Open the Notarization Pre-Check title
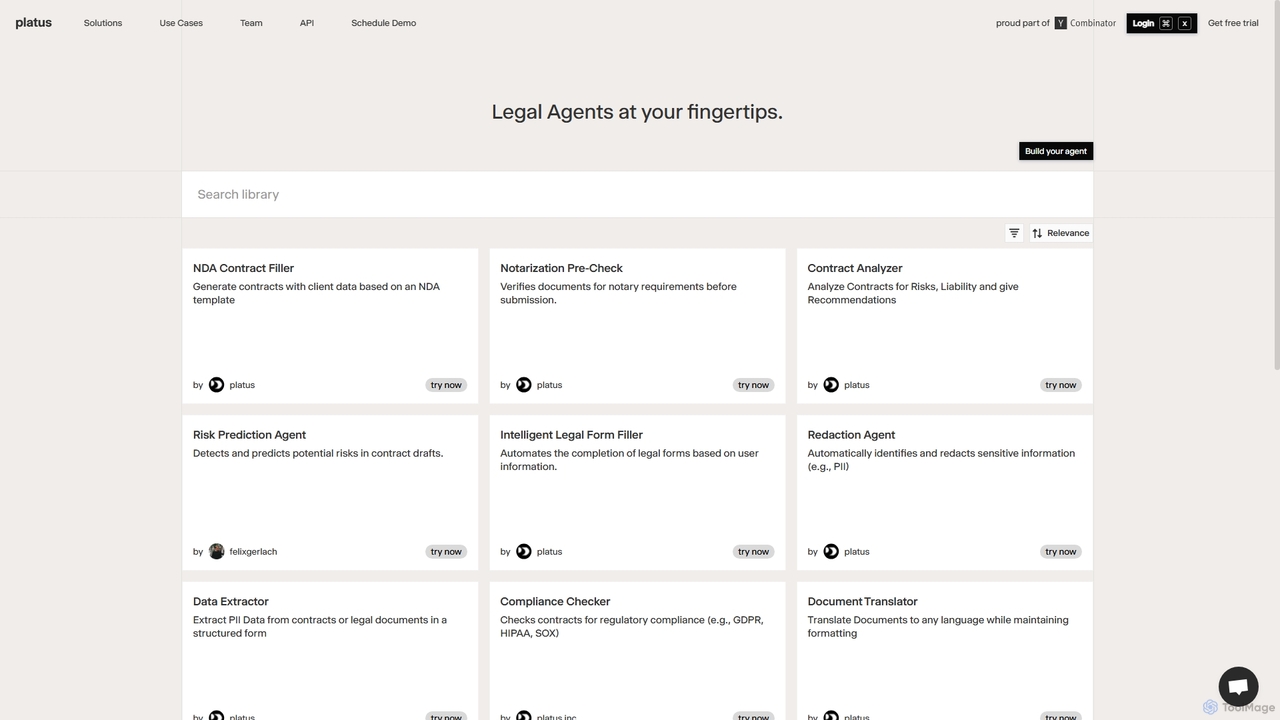1280x720 pixels. pyautogui.click(x=561, y=268)
